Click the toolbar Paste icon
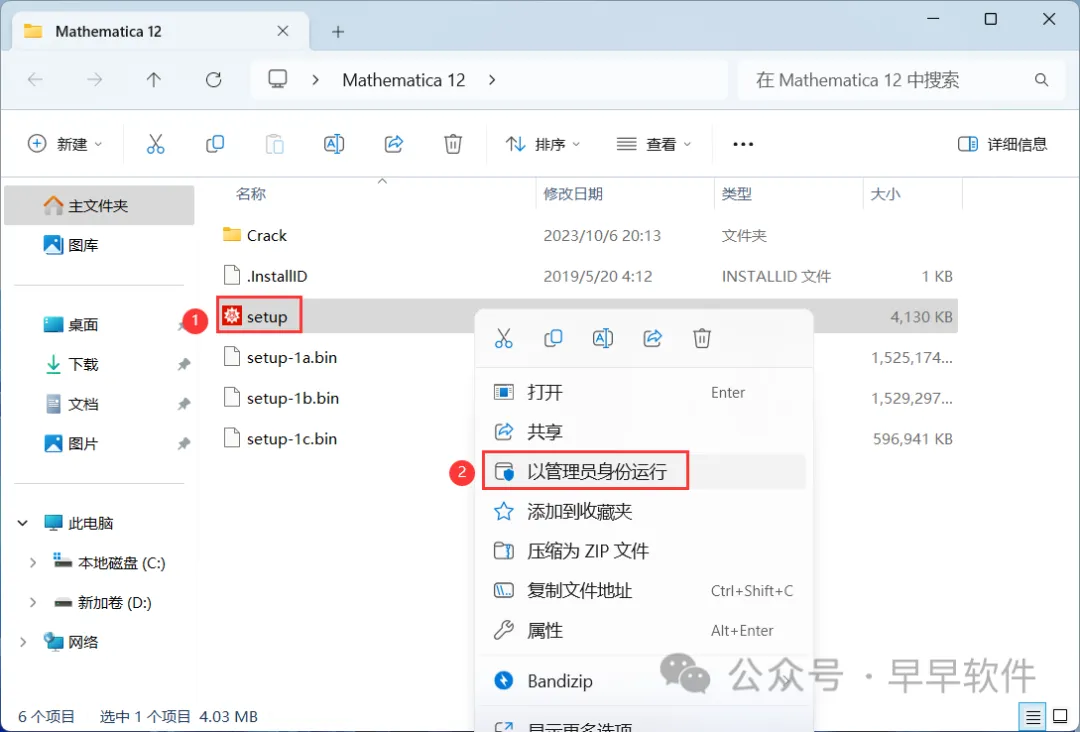Image resolution: width=1080 pixels, height=732 pixels. tap(274, 144)
